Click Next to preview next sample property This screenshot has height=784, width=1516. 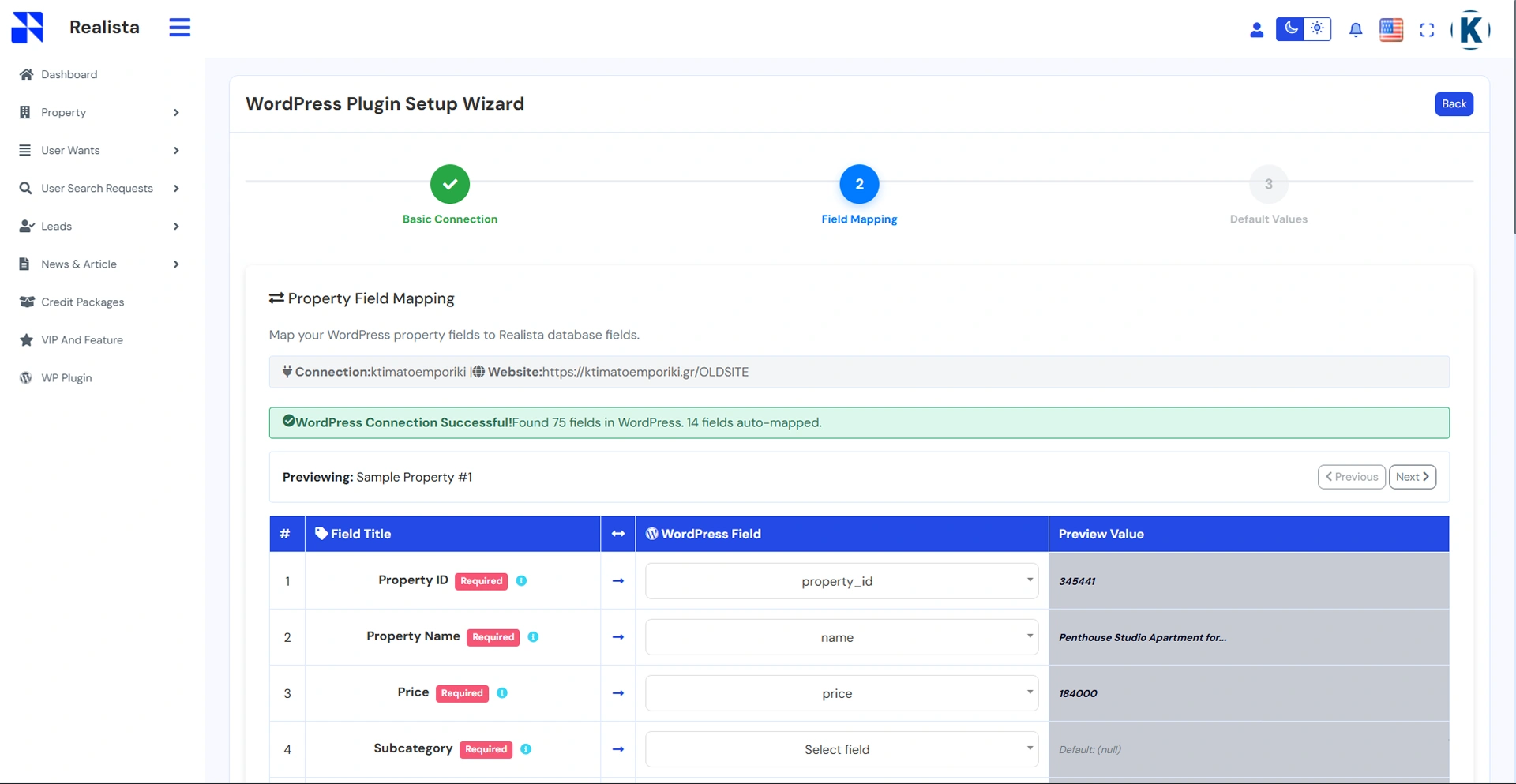point(1412,477)
